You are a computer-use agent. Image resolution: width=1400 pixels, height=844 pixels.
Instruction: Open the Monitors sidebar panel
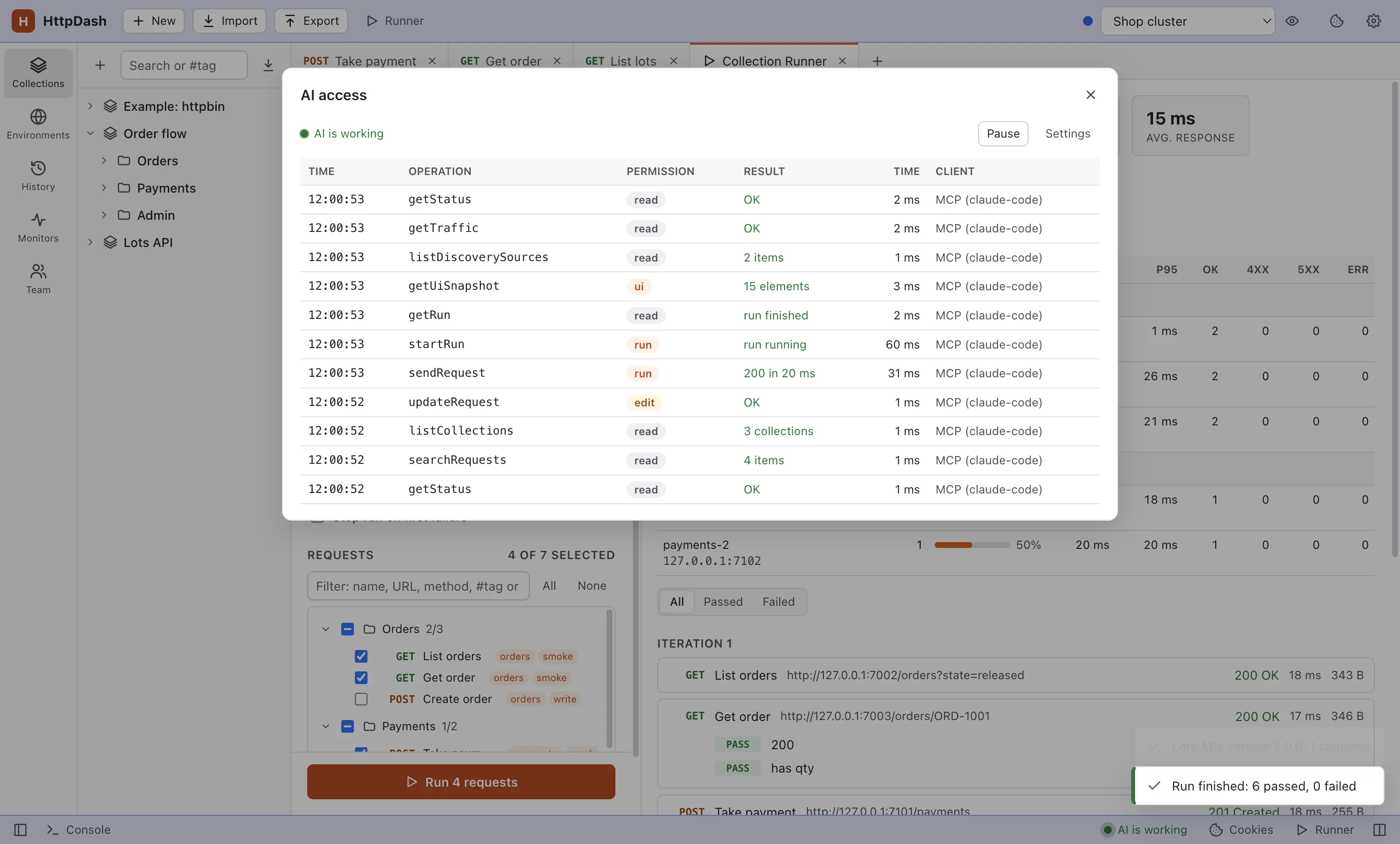pyautogui.click(x=38, y=228)
